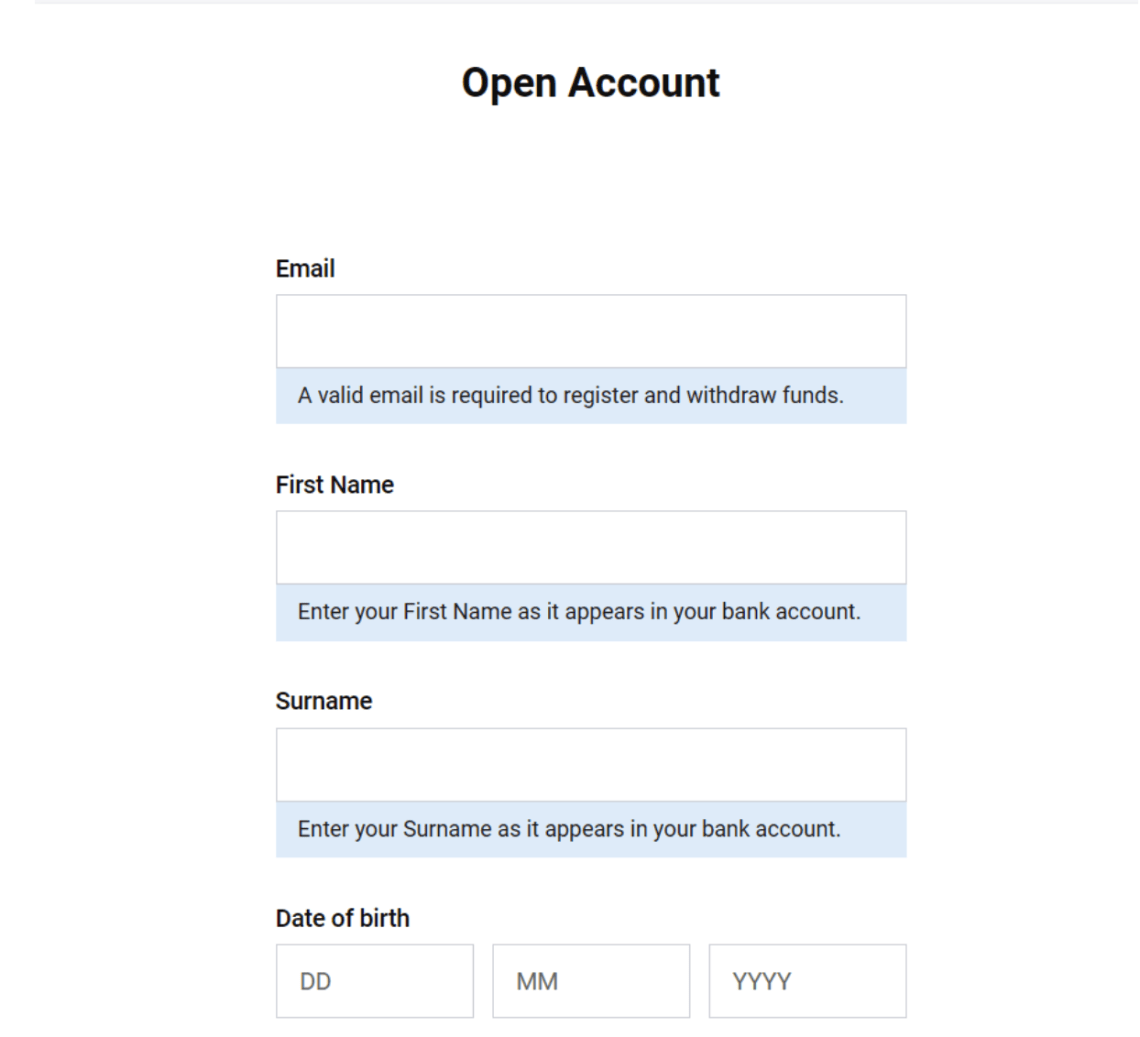Viewport: 1140px width, 1037px height.
Task: Focus the First Name text box
Action: [591, 547]
